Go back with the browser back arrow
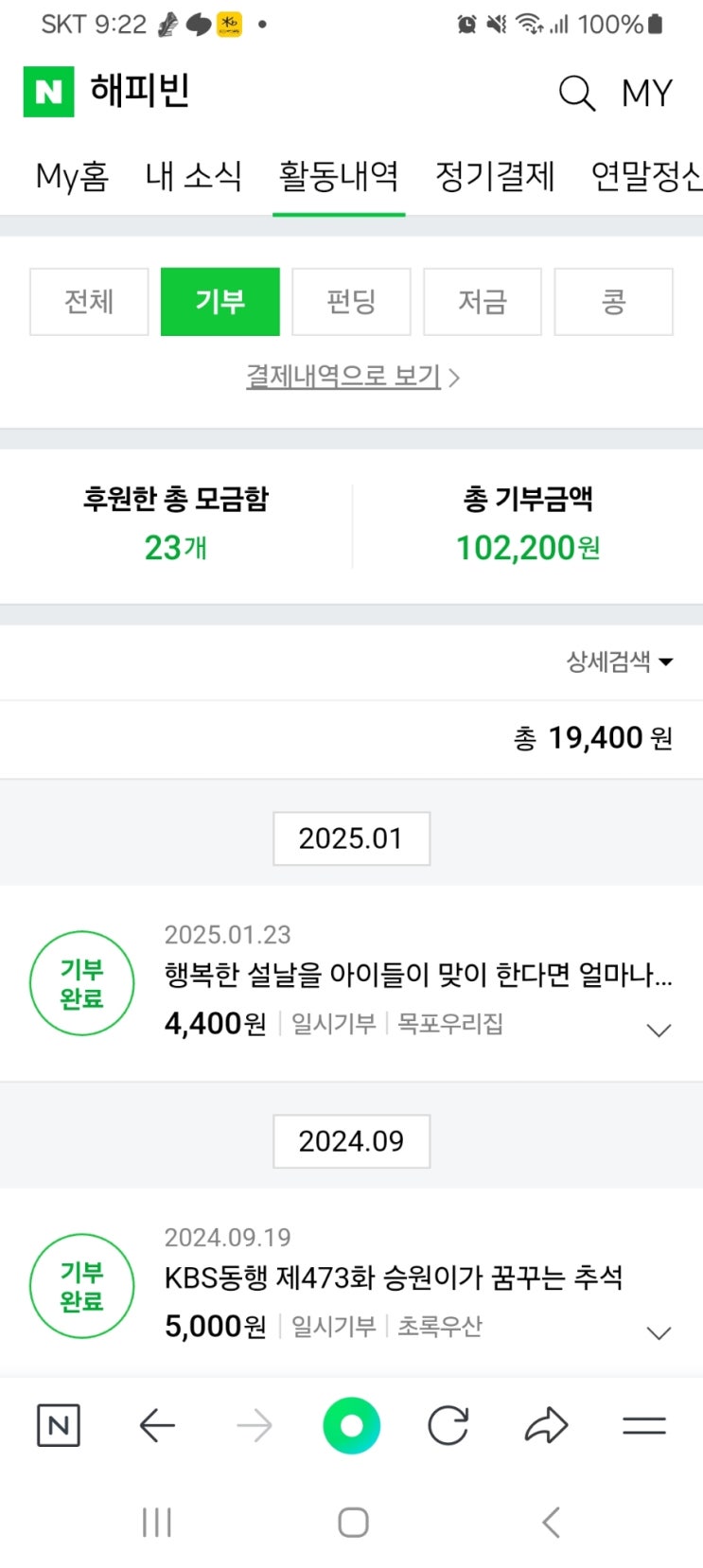The width and height of the screenshot is (703, 1568). [x=157, y=1425]
